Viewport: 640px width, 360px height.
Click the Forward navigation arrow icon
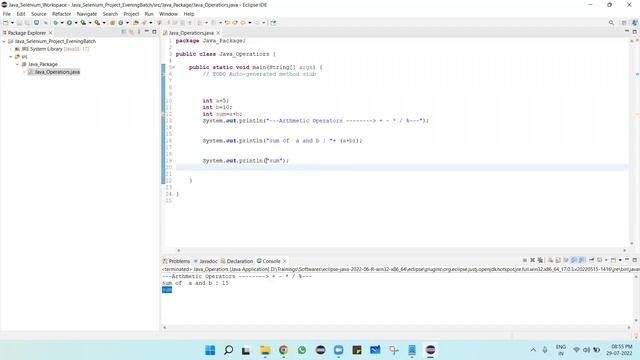[x=257, y=23]
